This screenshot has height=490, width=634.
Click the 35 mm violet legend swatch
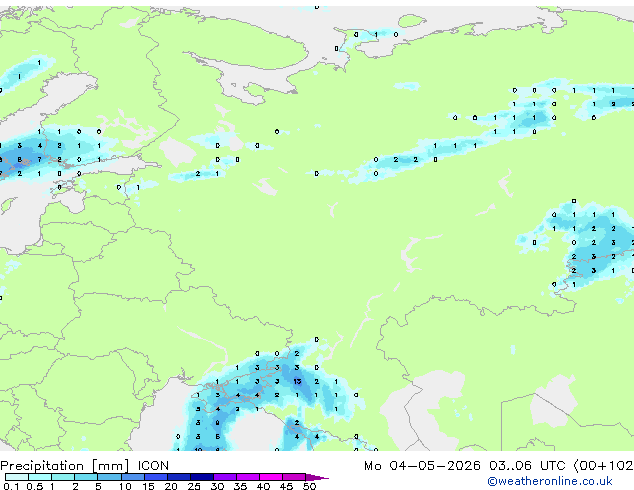pos(247,477)
